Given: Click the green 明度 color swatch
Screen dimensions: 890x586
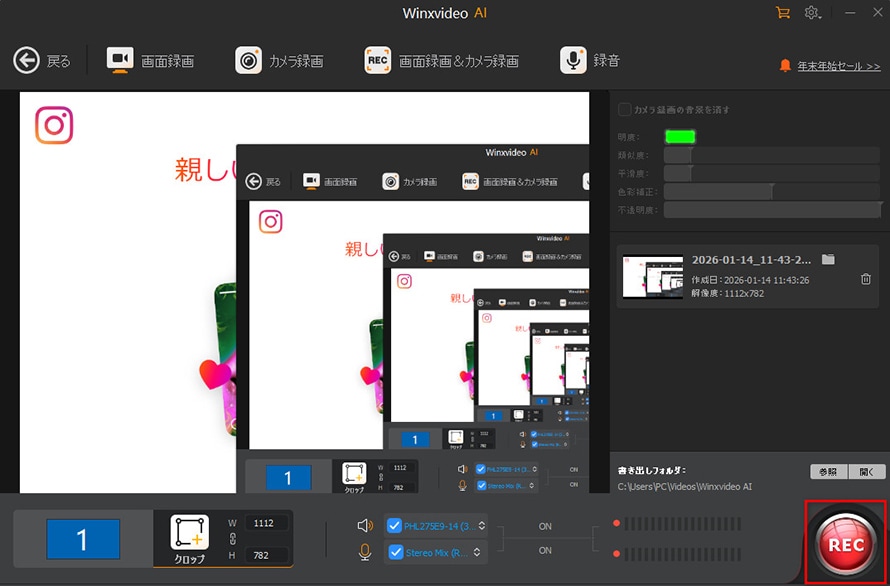Looking at the screenshot, I should pos(680,137).
